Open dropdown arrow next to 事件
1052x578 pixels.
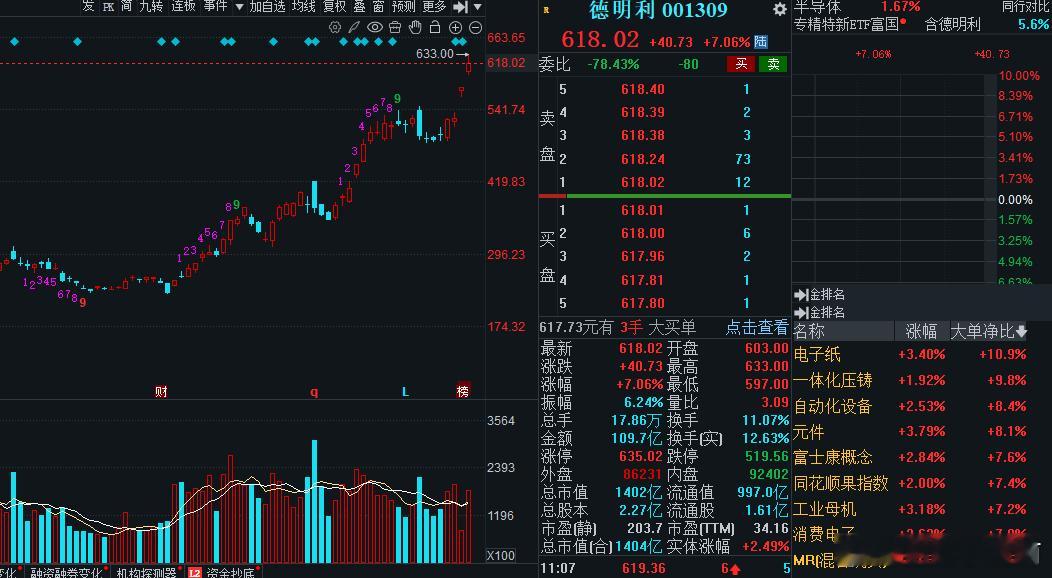239,7
